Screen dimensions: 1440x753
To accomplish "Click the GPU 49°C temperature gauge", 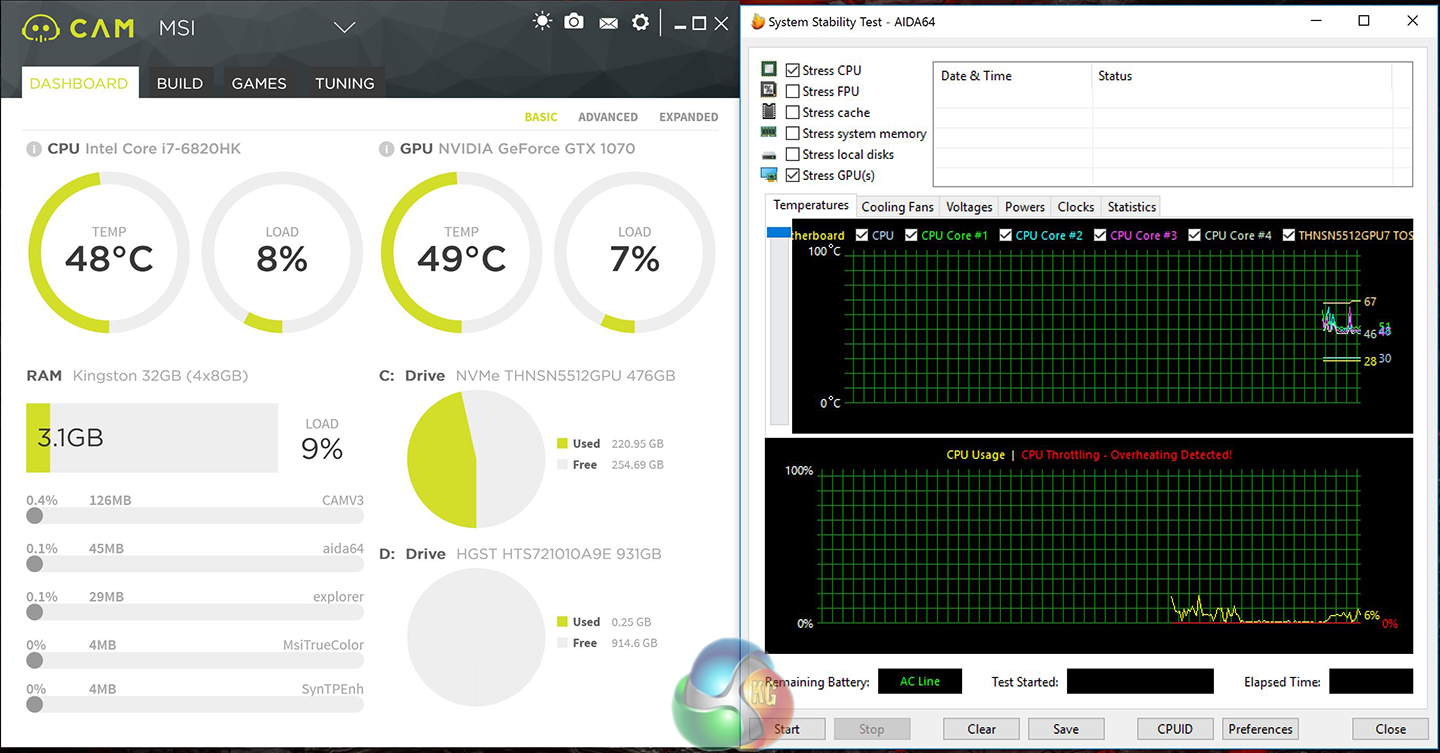I will pos(461,252).
